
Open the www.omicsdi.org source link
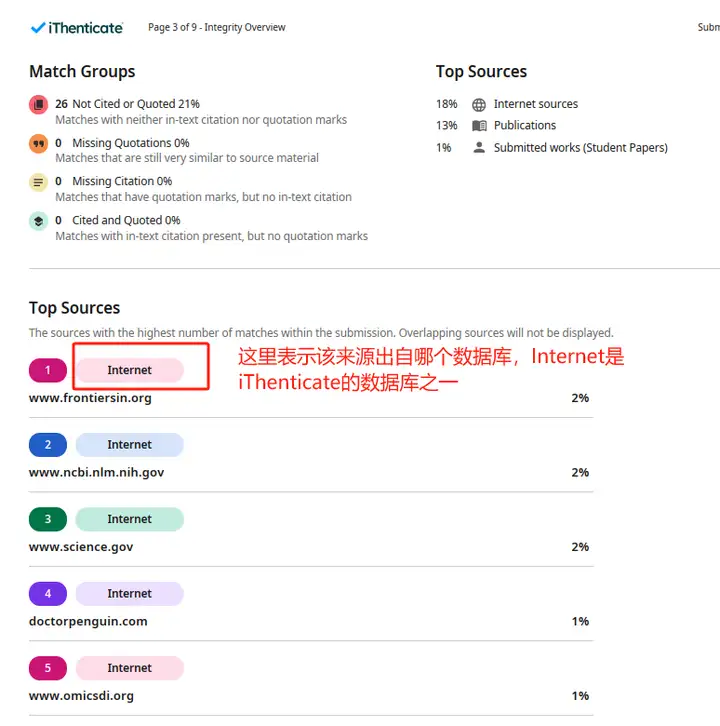click(81, 696)
